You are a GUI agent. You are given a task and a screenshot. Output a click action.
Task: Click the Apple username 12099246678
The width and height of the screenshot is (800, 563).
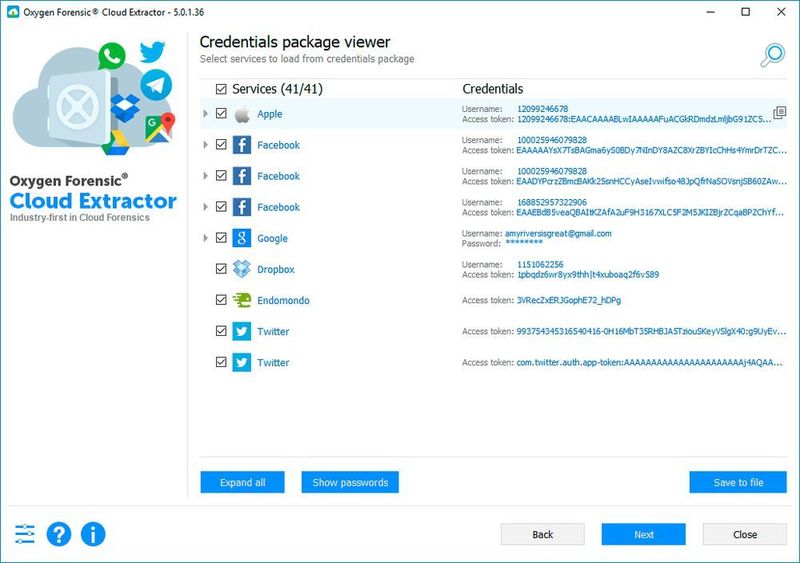click(x=542, y=109)
